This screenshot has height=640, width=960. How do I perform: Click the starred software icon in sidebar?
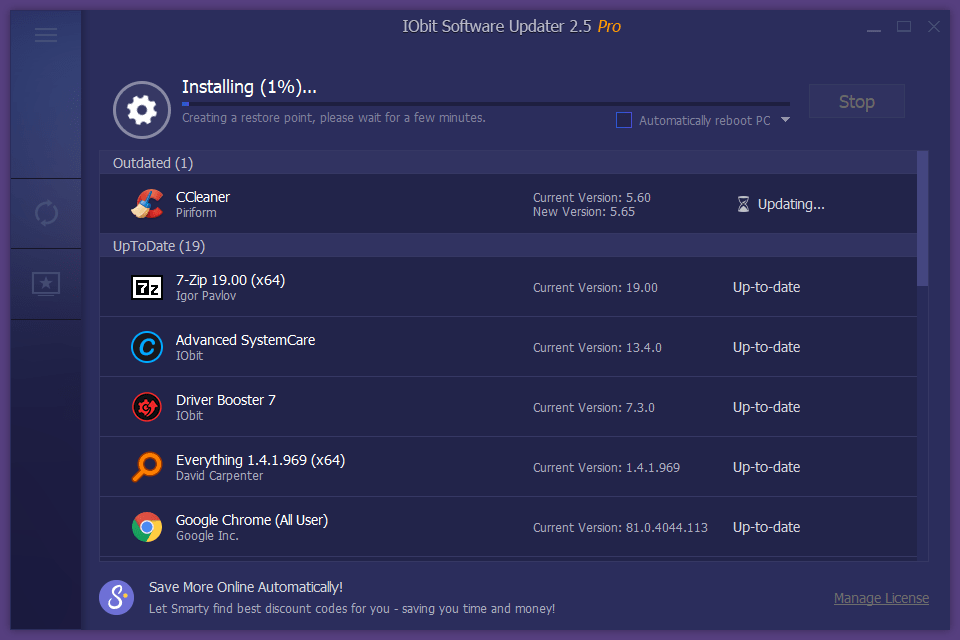click(45, 284)
